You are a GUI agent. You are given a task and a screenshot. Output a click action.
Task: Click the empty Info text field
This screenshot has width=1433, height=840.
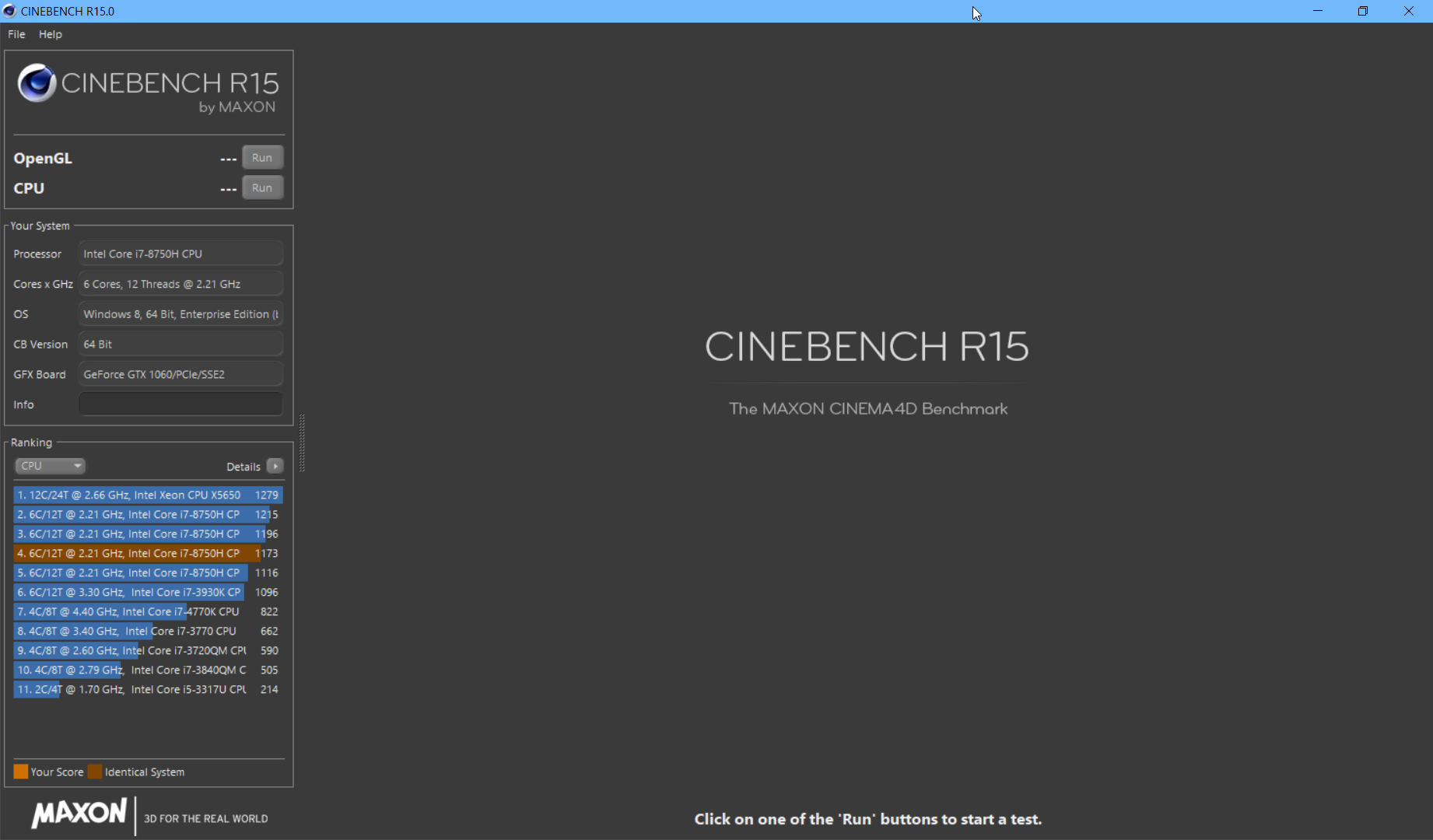180,404
